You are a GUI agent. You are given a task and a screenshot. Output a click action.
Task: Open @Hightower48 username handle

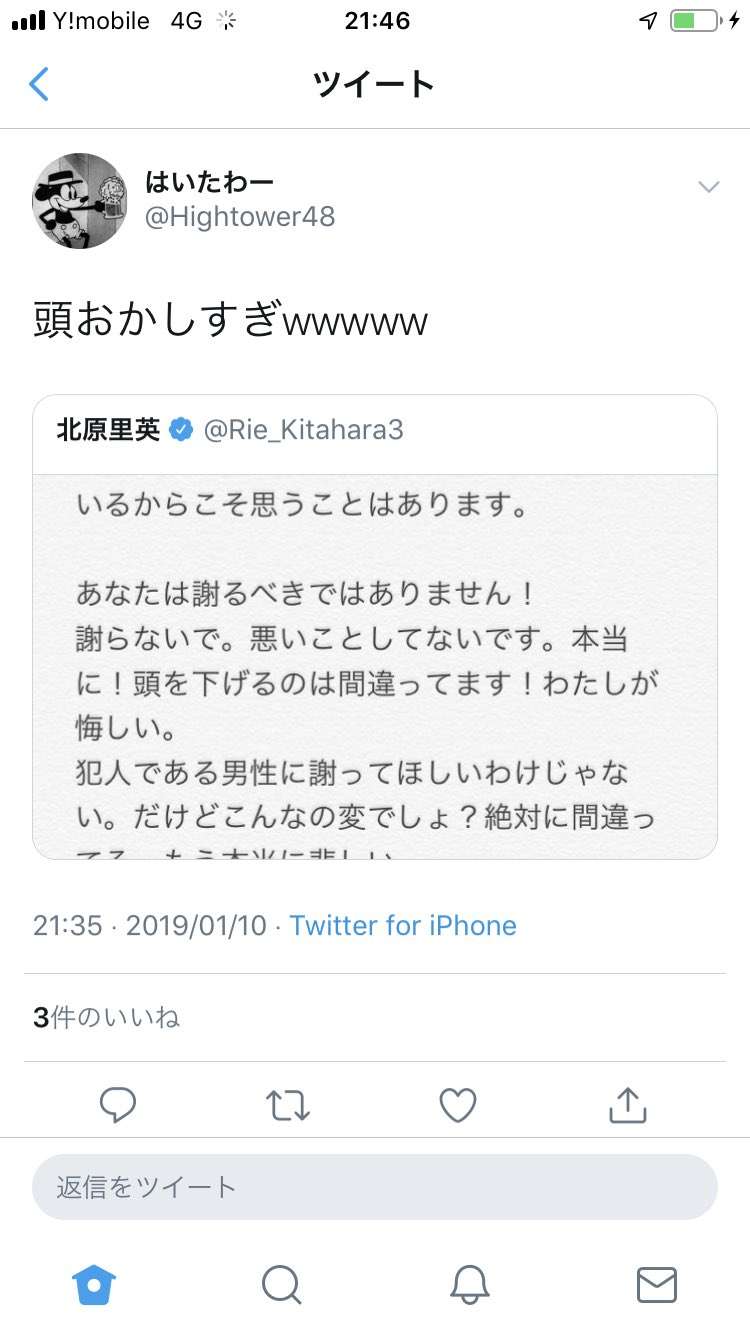[x=240, y=217]
